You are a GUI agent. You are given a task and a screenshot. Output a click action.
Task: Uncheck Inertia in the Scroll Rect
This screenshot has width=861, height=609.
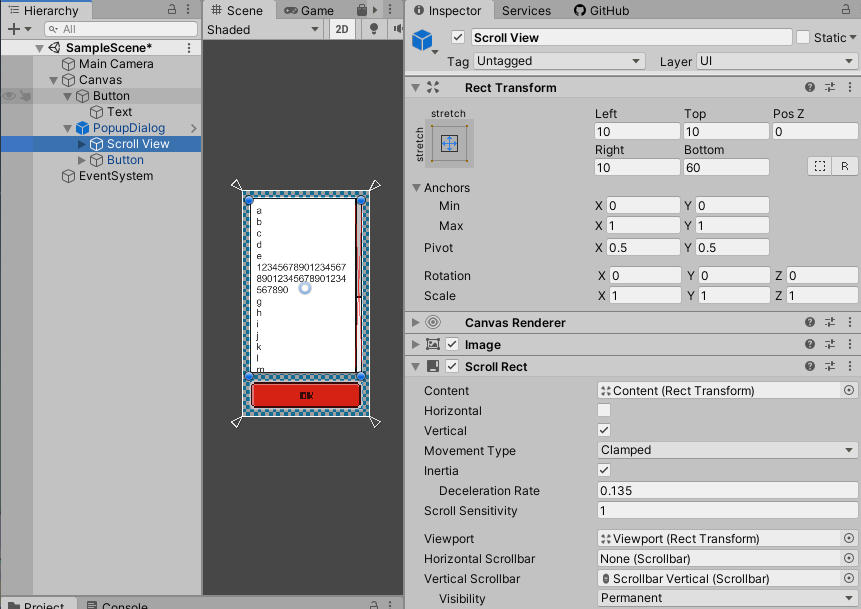point(604,470)
